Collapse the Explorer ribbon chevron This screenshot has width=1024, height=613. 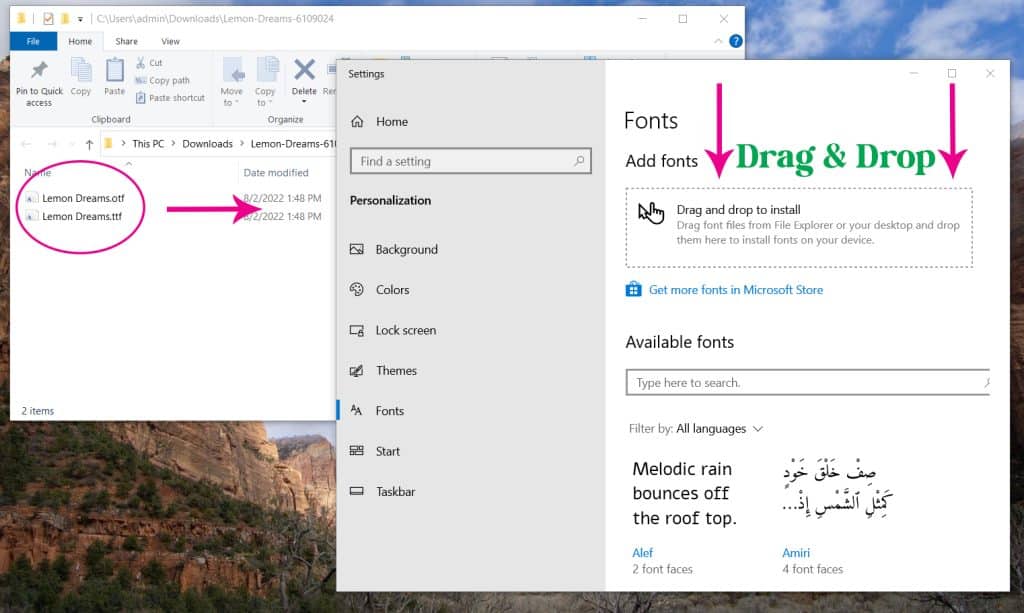pyautogui.click(x=718, y=41)
